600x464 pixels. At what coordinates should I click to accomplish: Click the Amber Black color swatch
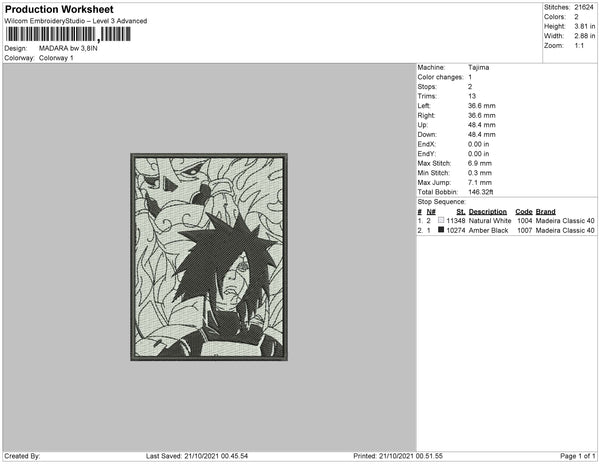click(441, 230)
